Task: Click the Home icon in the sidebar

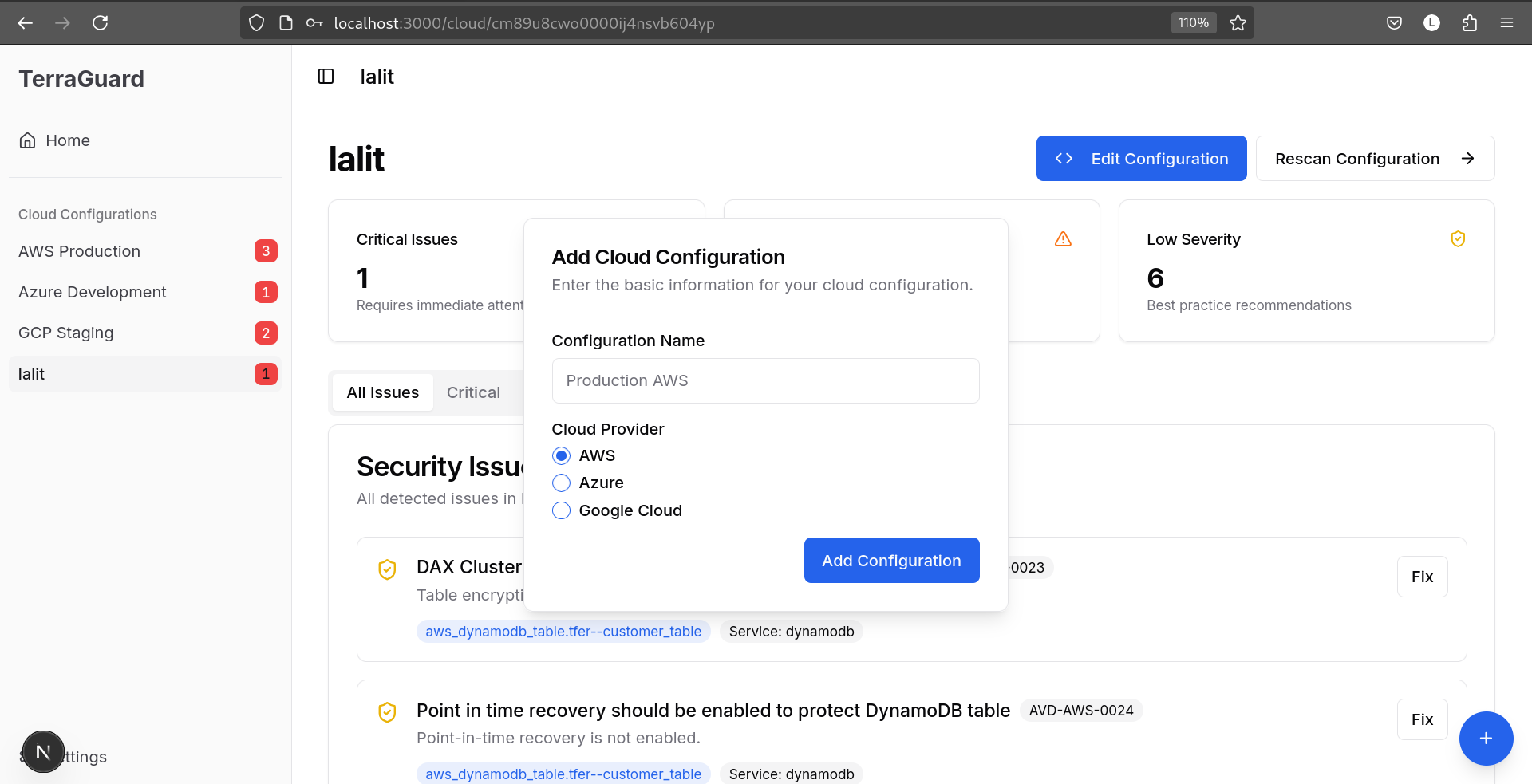Action: [27, 140]
